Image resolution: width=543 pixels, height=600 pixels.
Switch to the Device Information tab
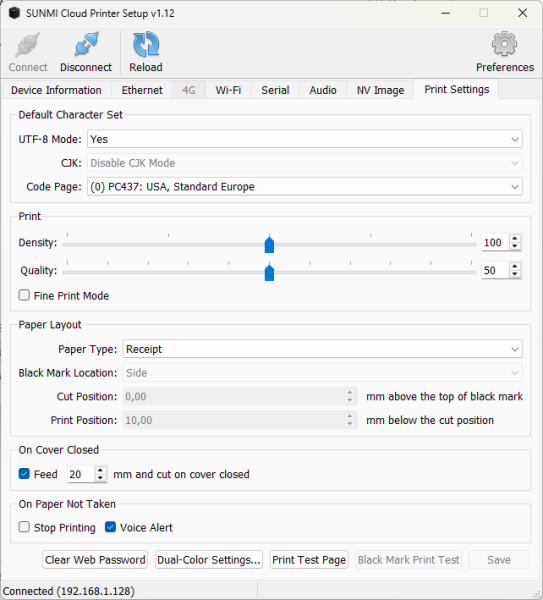pyautogui.click(x=56, y=90)
